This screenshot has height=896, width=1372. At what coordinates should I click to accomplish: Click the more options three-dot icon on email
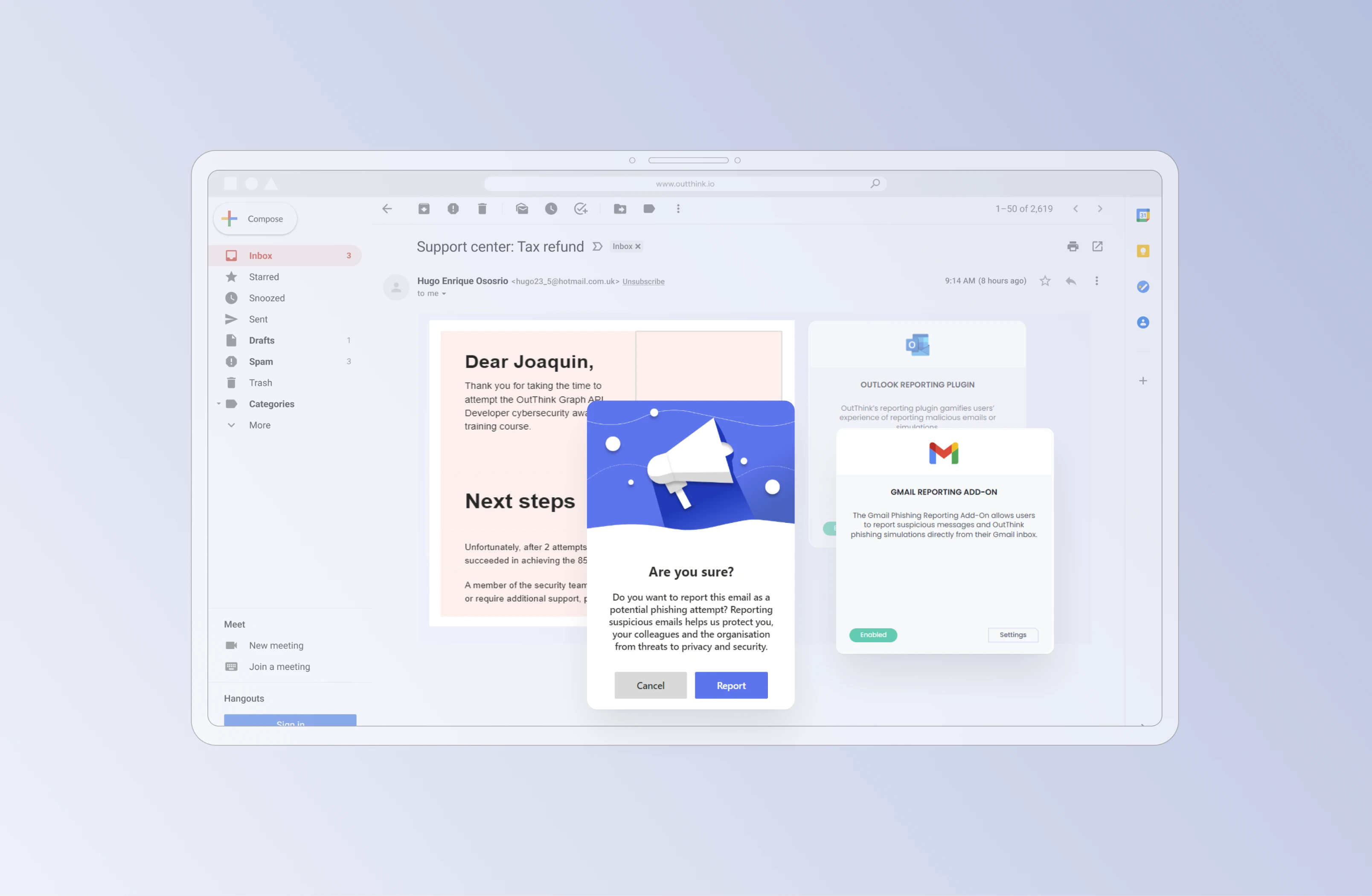coord(1097,281)
